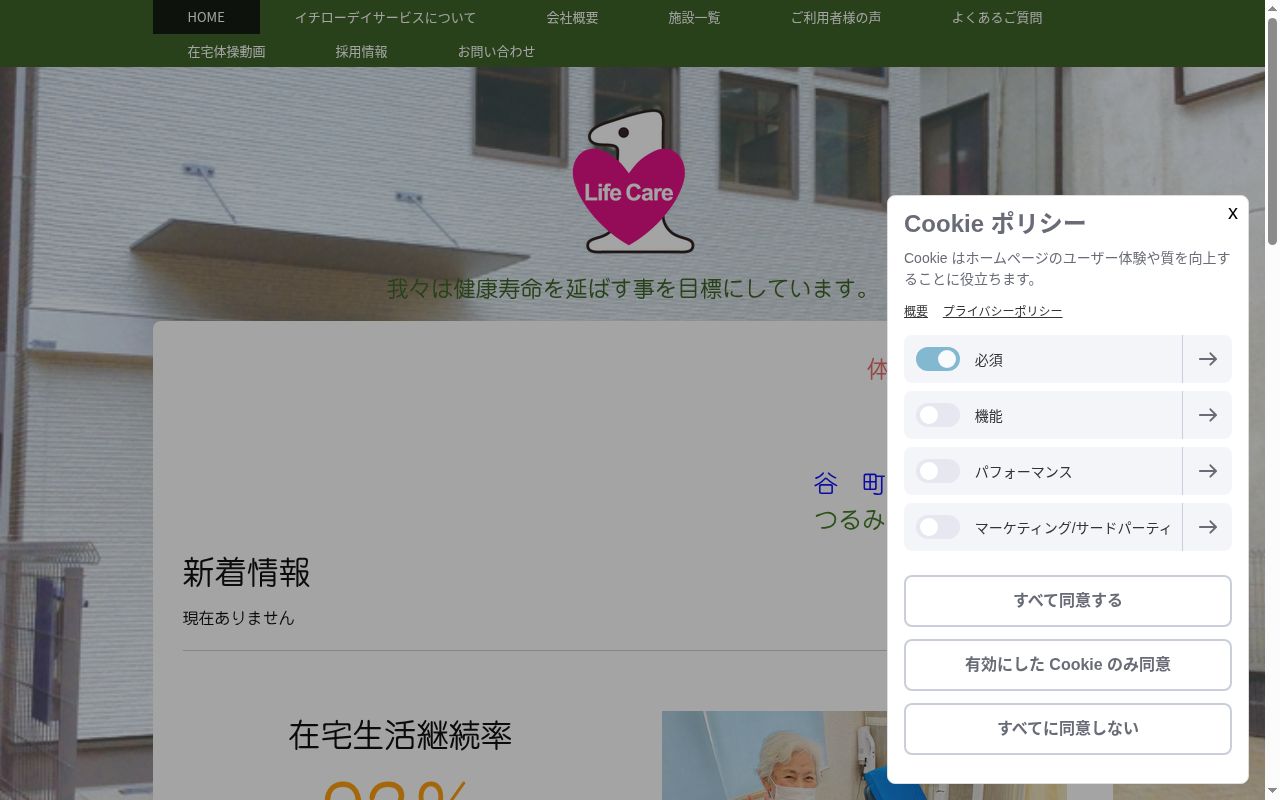Click the page vertical scrollbar thumb
The width and height of the screenshot is (1280, 800).
[1272, 130]
